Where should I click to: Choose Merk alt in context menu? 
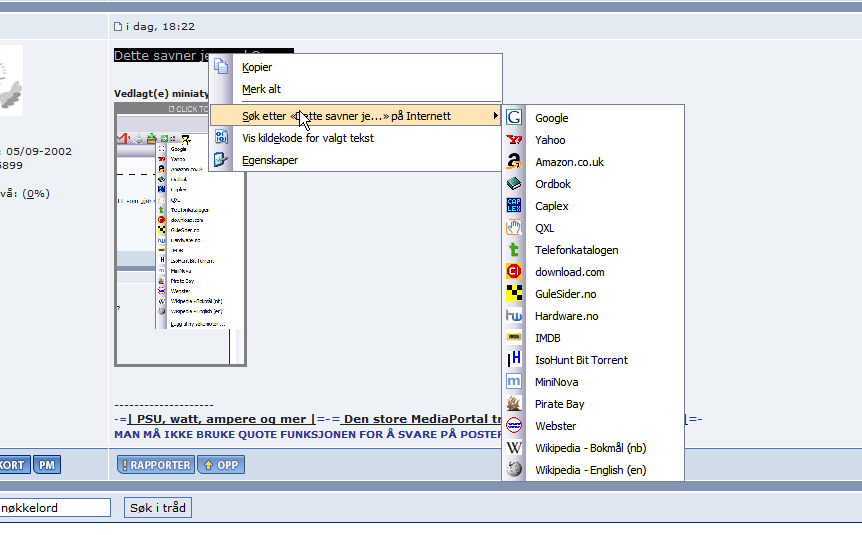pyautogui.click(x=355, y=89)
